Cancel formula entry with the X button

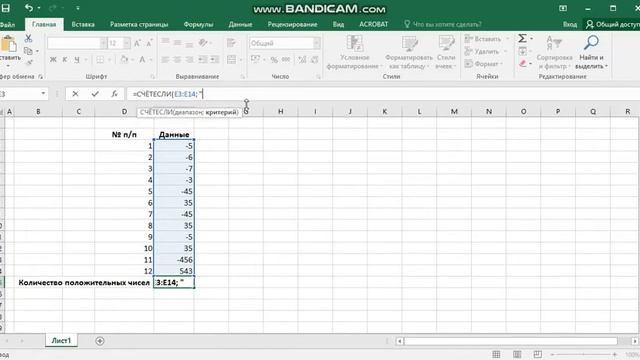(75, 94)
